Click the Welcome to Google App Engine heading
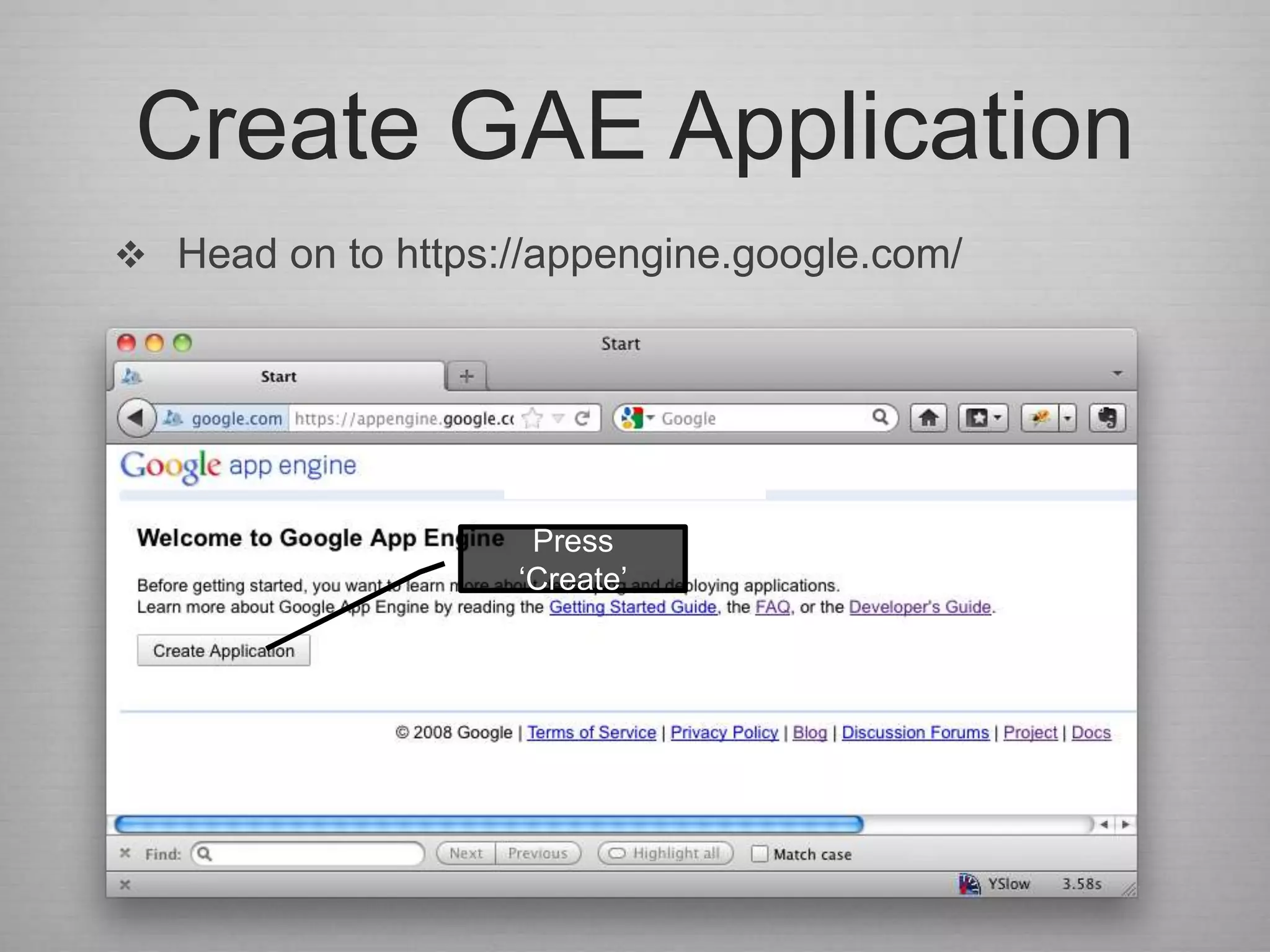Viewport: 1270px width, 952px height. coord(321,537)
